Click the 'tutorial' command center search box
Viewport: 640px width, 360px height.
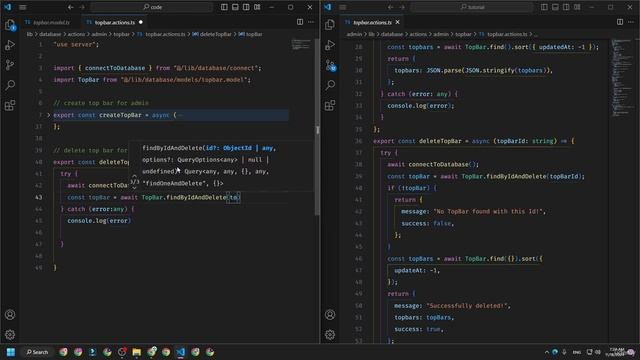click(472, 7)
